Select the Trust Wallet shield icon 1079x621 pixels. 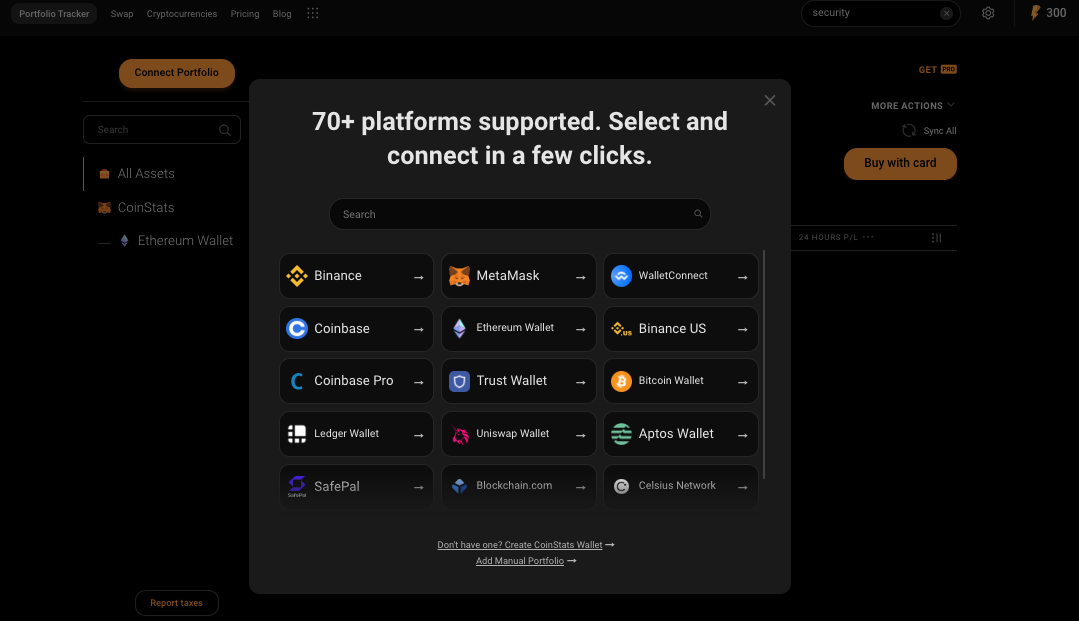458,381
